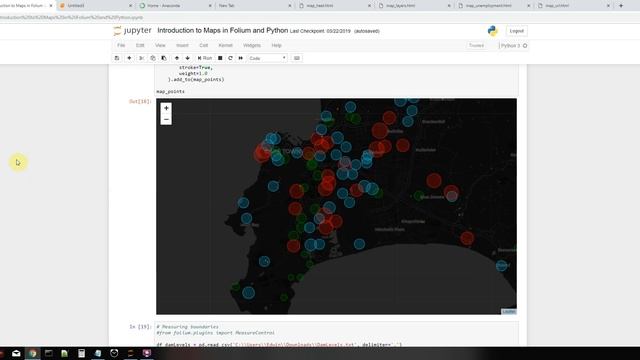Click the browser address bar URL
Image resolution: width=640 pixels, height=360 pixels.
(72, 18)
